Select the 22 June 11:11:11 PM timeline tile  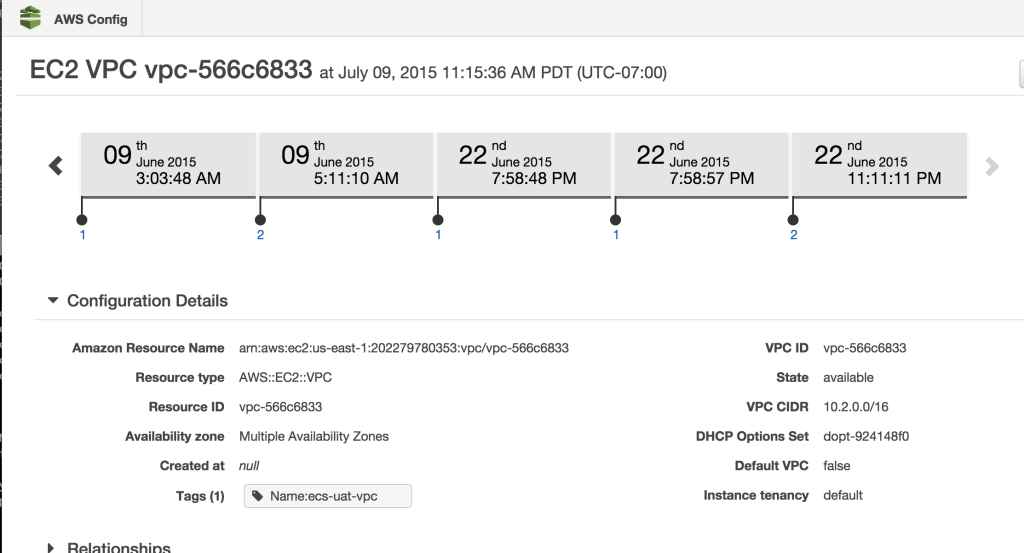click(x=879, y=165)
